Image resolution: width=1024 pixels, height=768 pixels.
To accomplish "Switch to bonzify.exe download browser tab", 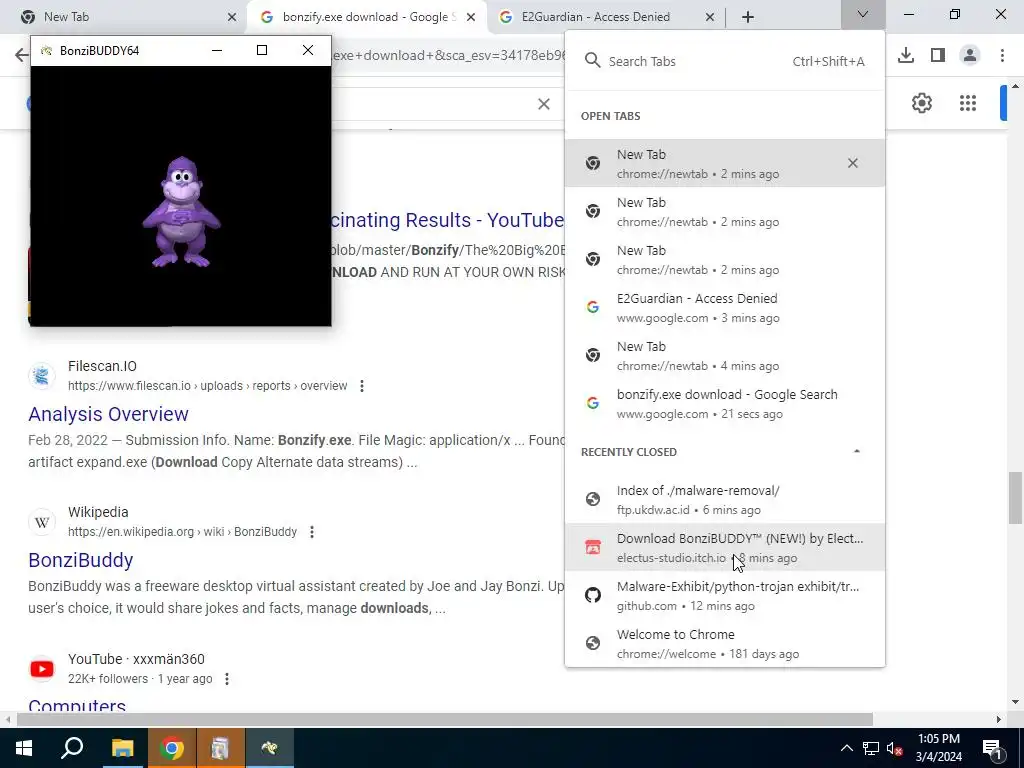I will (366, 17).
